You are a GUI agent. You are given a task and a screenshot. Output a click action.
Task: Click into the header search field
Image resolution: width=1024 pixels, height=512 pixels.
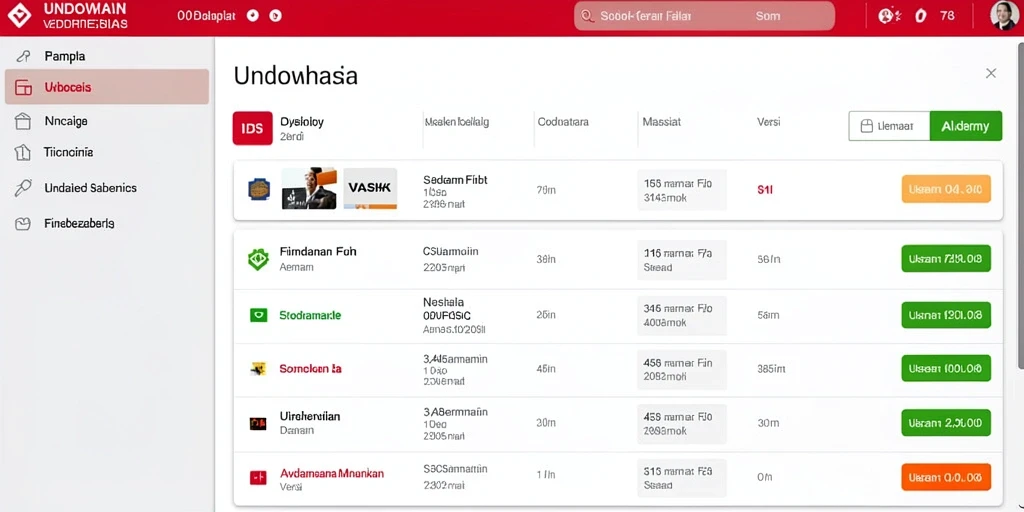(704, 16)
